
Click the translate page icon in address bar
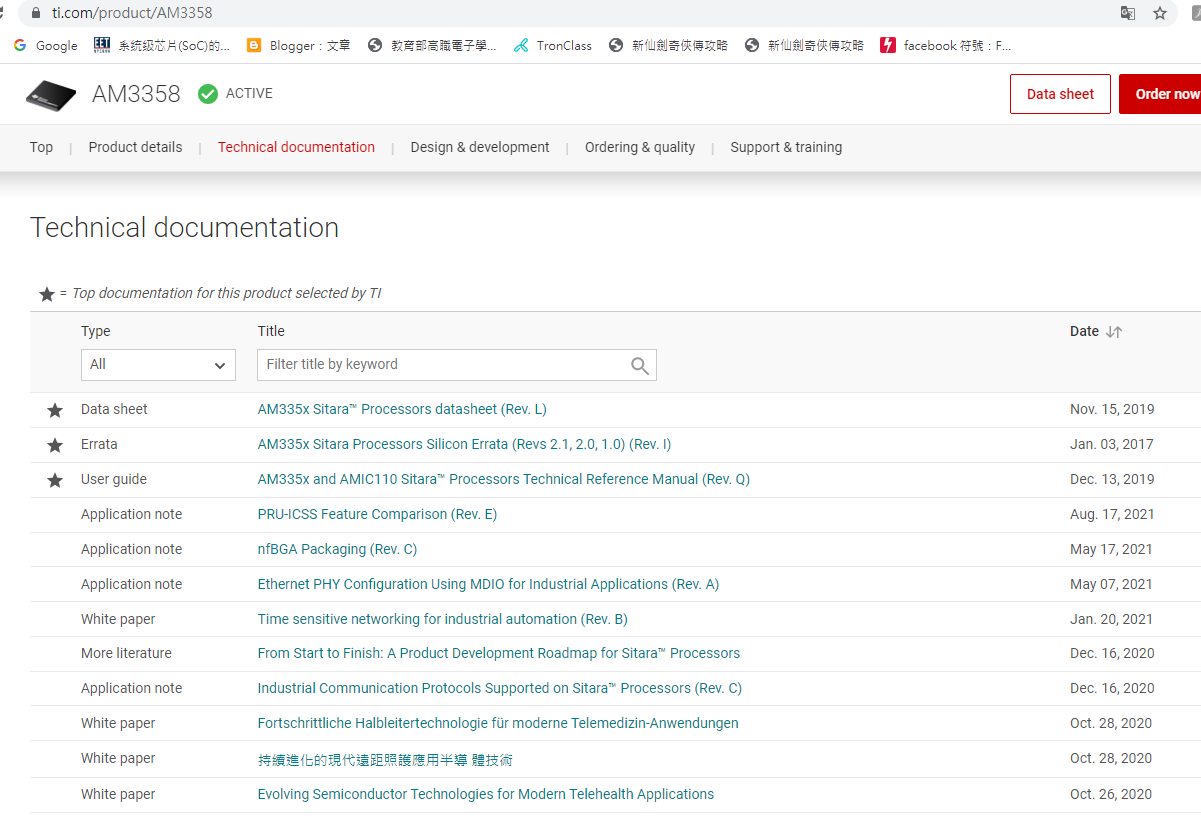(x=1128, y=13)
